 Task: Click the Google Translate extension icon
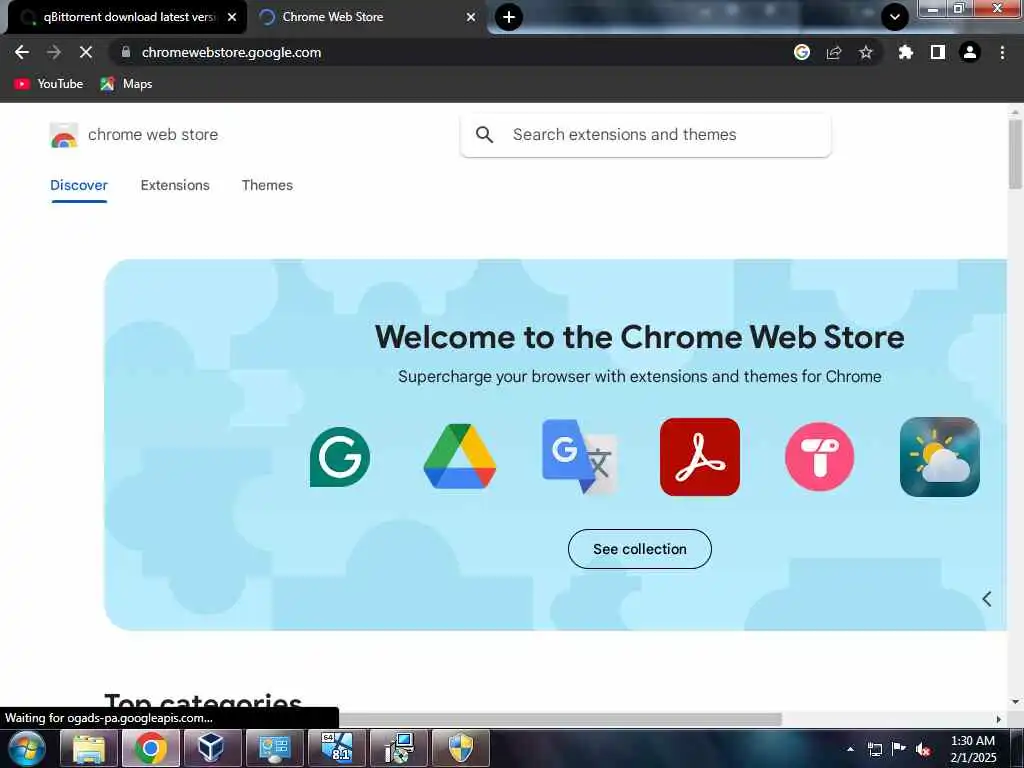click(579, 456)
